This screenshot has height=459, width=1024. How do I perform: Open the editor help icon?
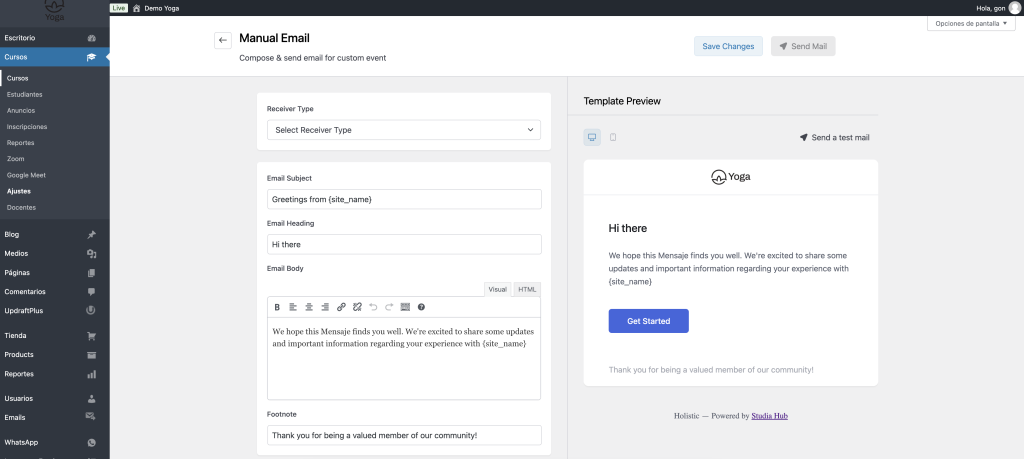(x=421, y=307)
